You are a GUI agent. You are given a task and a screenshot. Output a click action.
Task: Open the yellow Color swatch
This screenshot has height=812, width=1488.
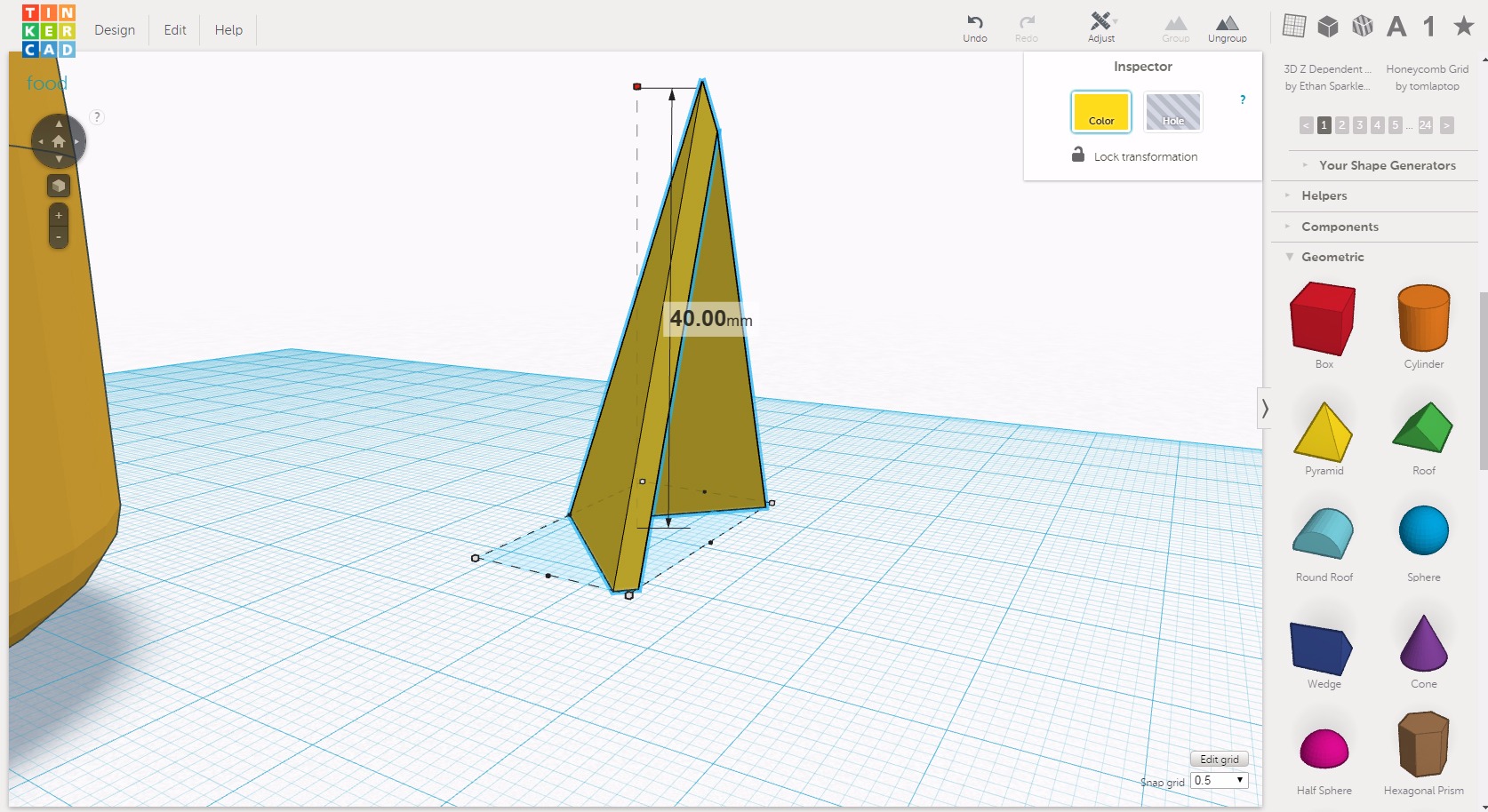click(x=1100, y=112)
